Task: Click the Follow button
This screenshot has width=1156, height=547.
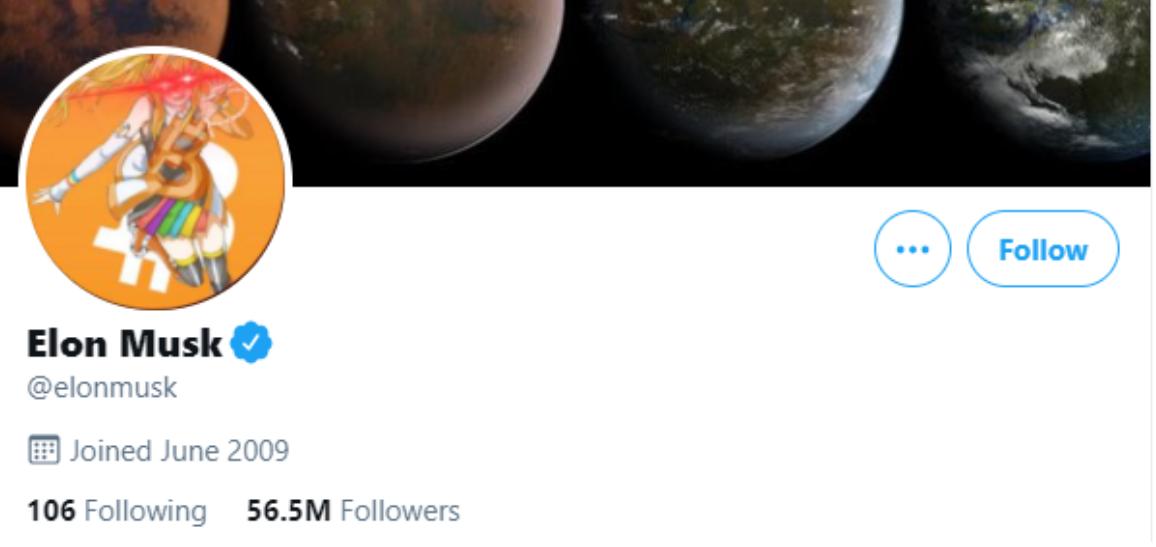Action: (x=1042, y=249)
